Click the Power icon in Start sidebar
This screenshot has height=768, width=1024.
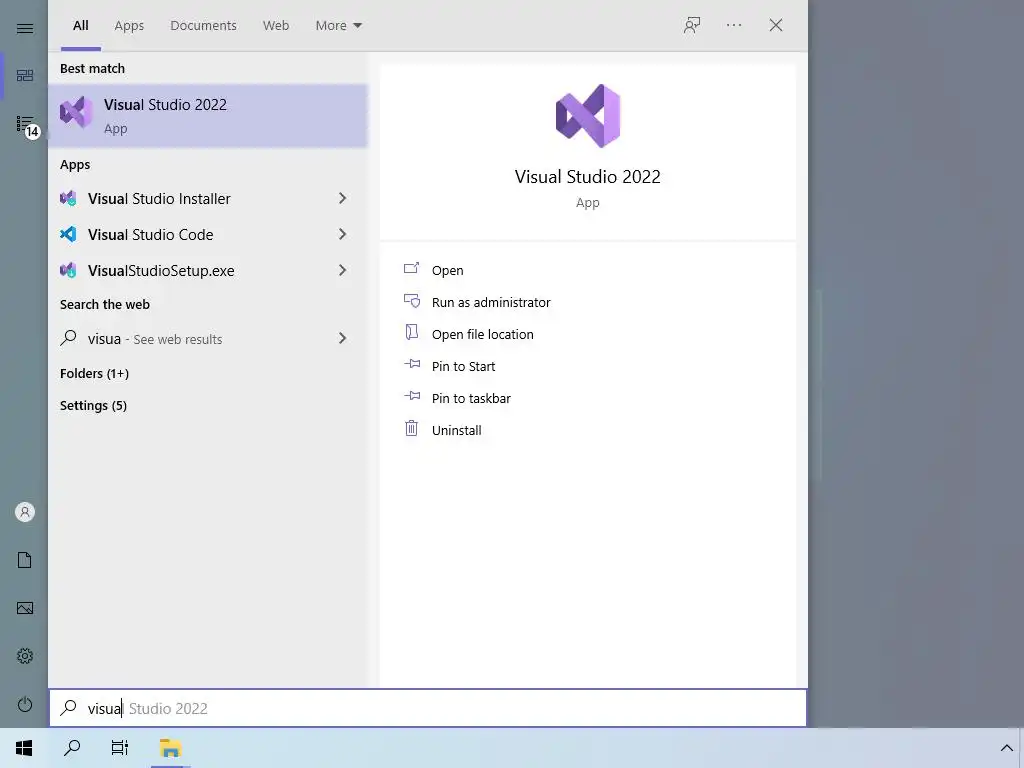coord(25,705)
